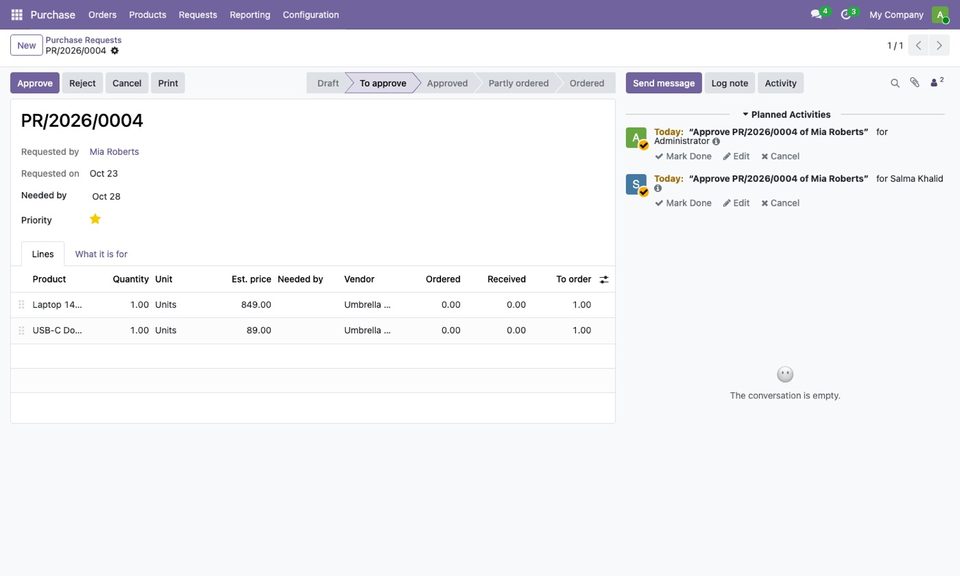
Task: Go to next record arrow
Action: (x=939, y=45)
